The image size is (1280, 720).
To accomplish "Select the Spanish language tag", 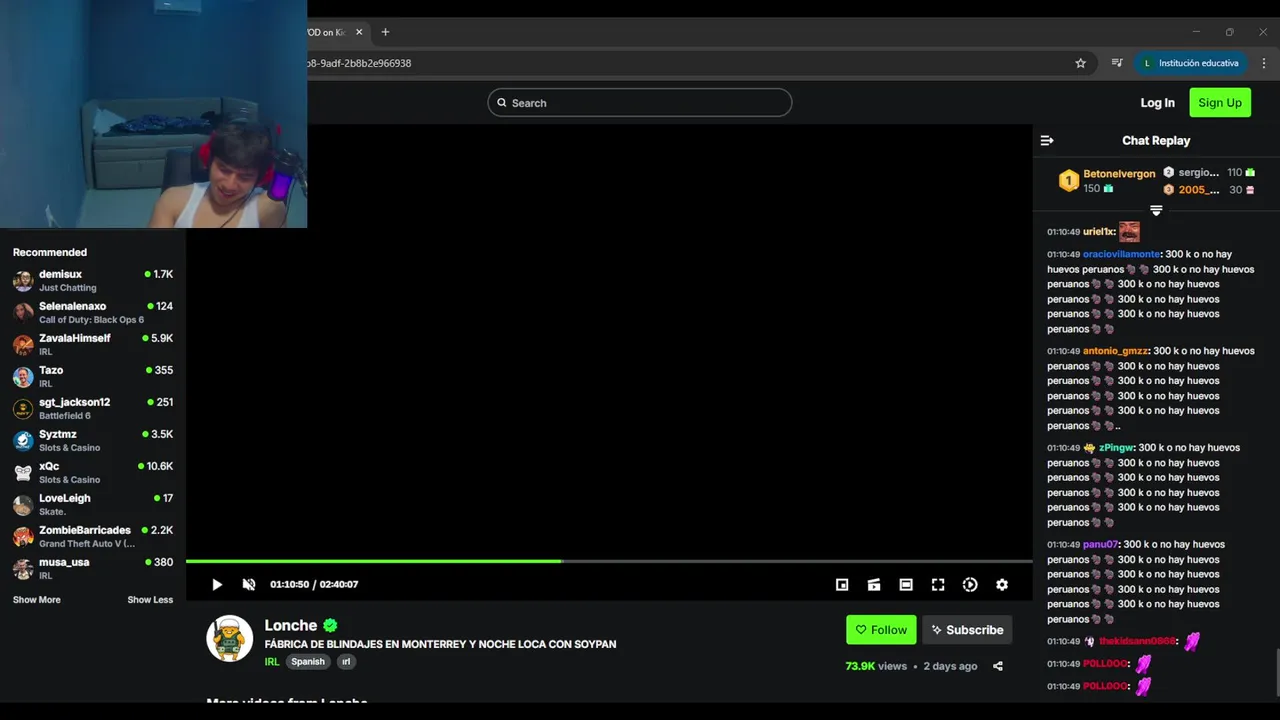I will point(308,662).
